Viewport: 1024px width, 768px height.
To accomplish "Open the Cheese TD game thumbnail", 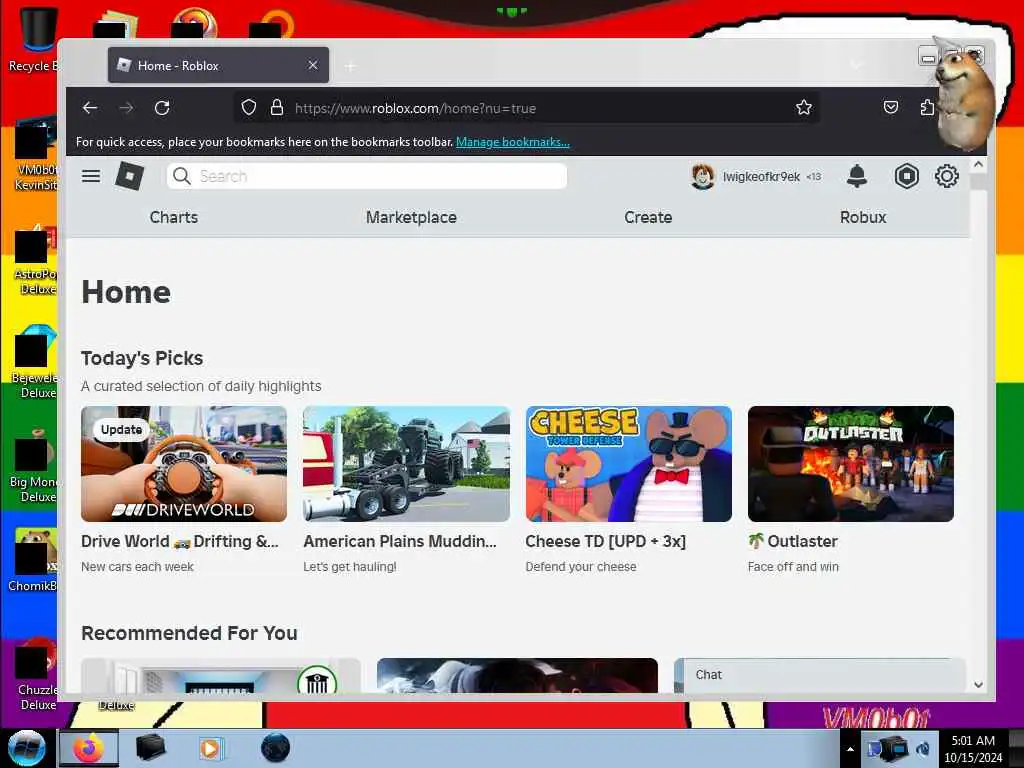I will pos(628,464).
